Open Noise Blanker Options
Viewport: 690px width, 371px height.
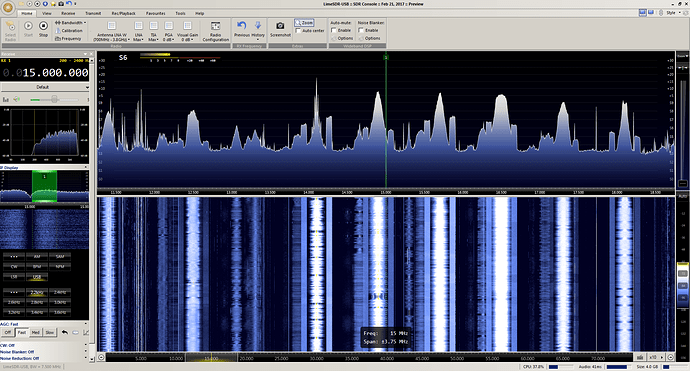click(369, 38)
